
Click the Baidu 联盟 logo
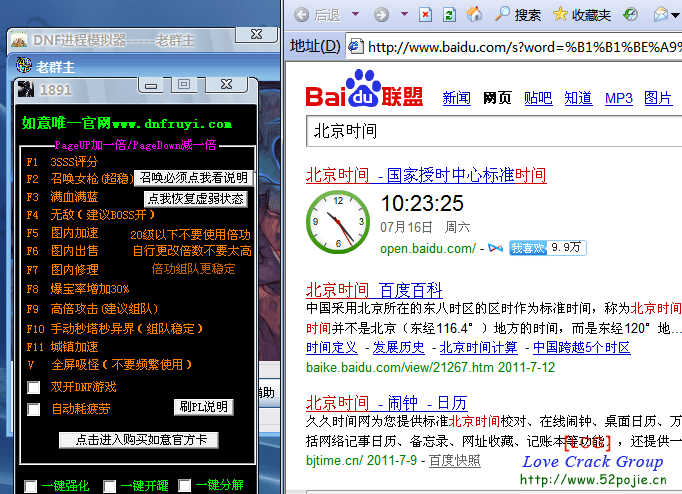click(x=364, y=89)
